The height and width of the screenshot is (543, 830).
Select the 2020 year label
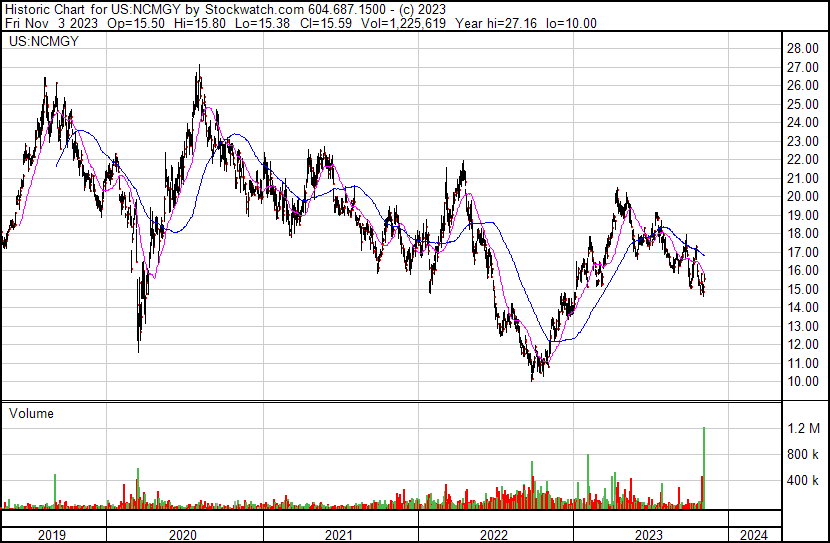click(x=183, y=535)
